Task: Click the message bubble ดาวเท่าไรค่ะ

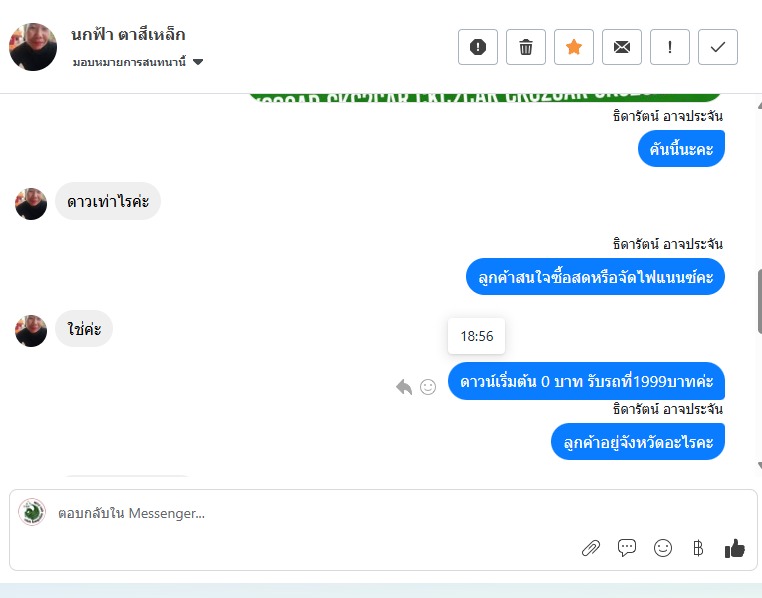Action: [108, 201]
